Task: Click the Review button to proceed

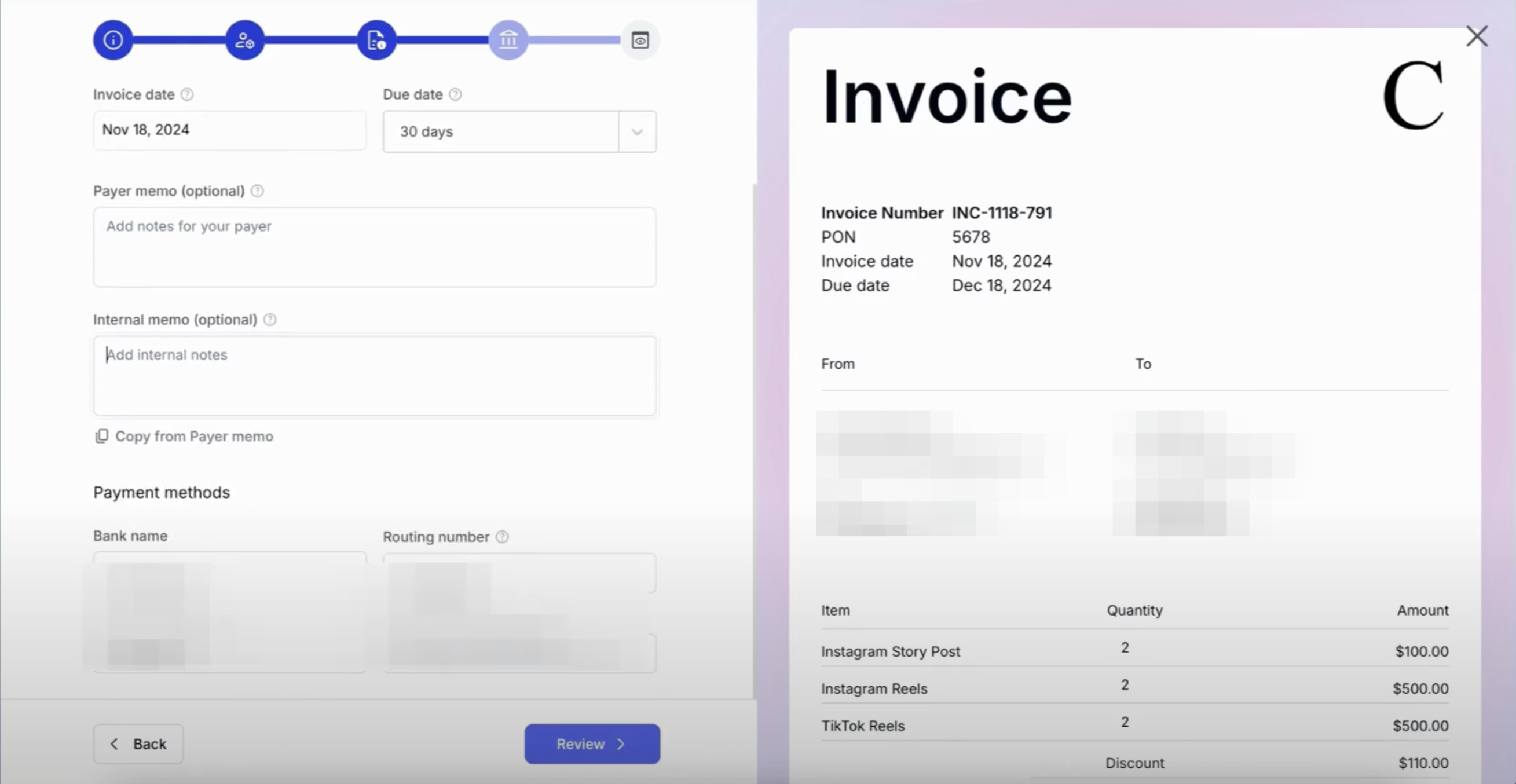Action: (591, 743)
